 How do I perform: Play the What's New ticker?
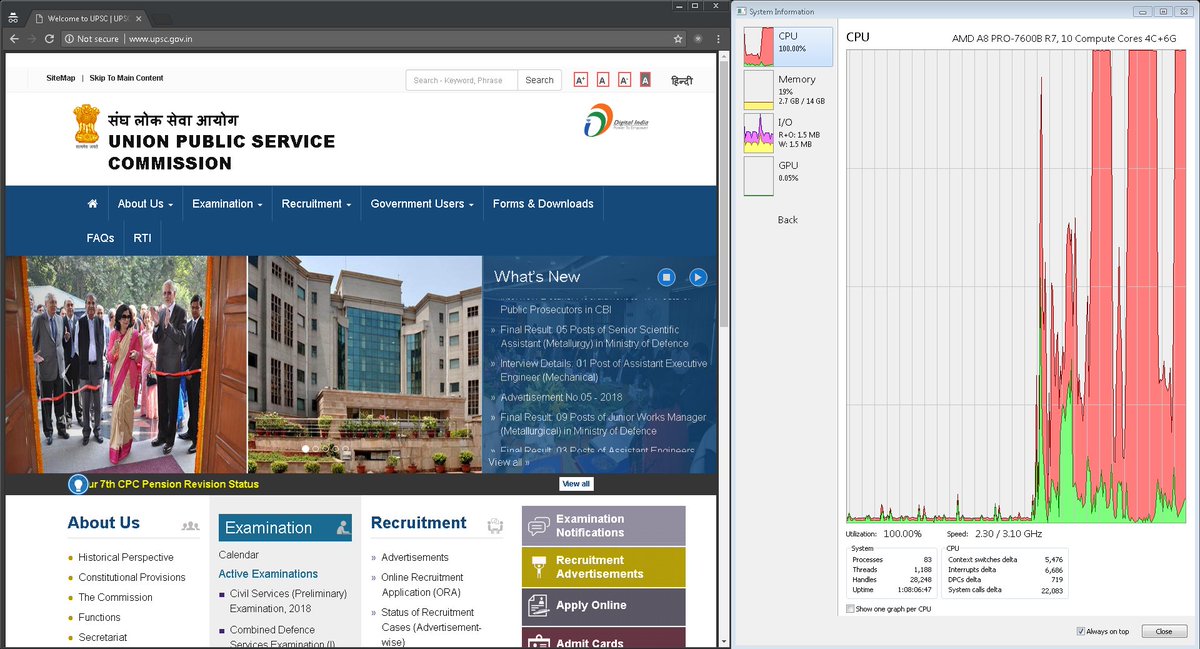(x=698, y=277)
